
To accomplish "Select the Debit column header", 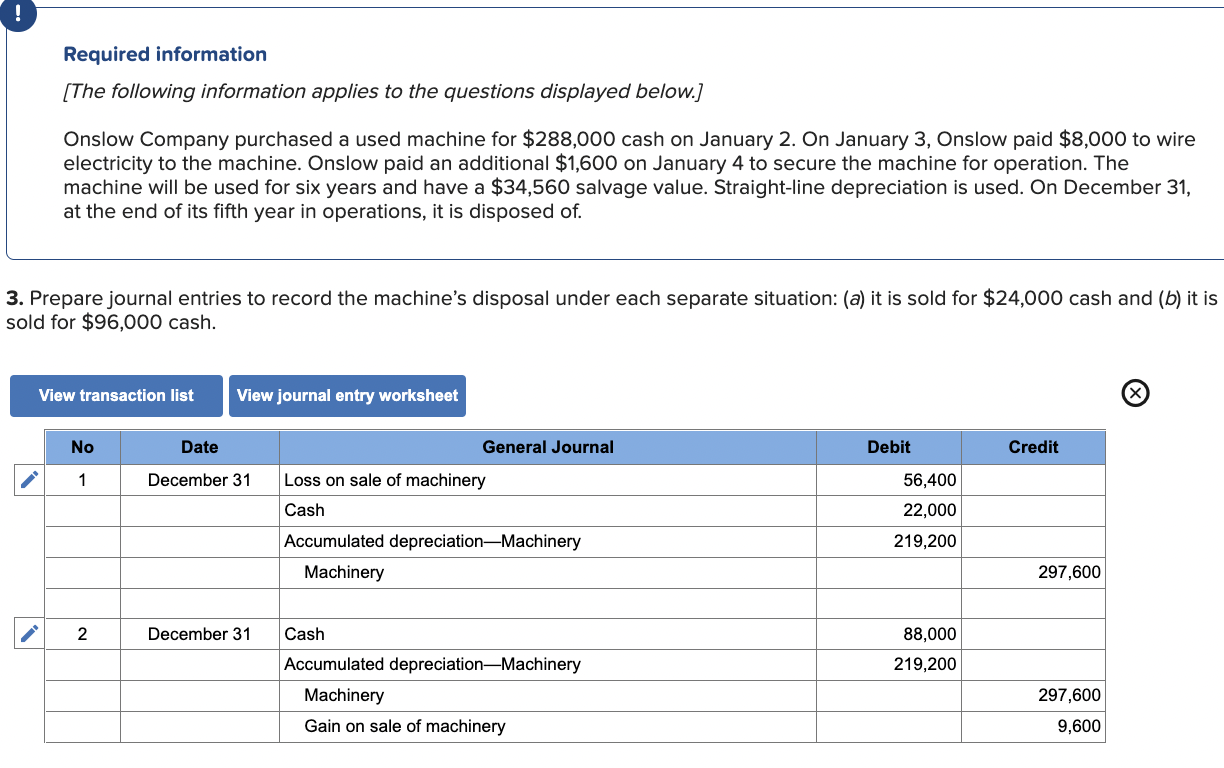I will point(888,447).
